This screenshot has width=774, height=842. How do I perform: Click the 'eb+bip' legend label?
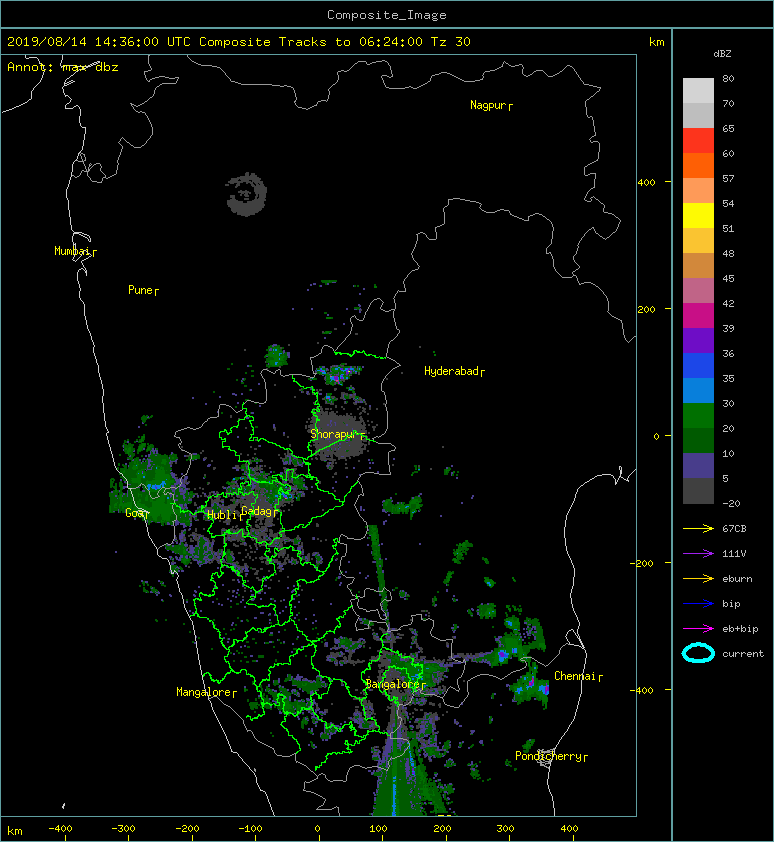click(x=740, y=629)
